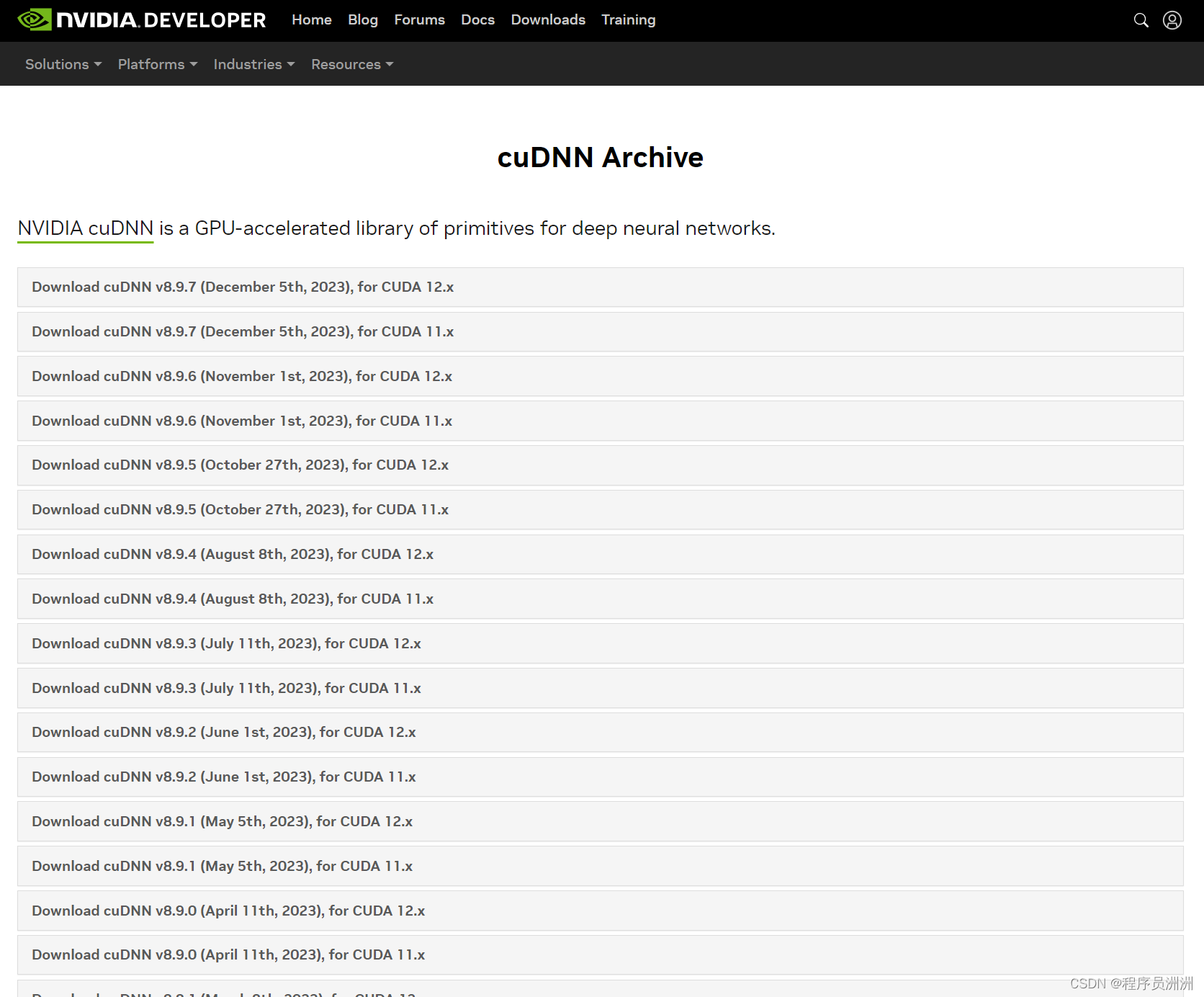Viewport: 1204px width, 997px height.
Task: Expand cuDNN v8.9.1 for CUDA 12.x
Action: coord(601,821)
